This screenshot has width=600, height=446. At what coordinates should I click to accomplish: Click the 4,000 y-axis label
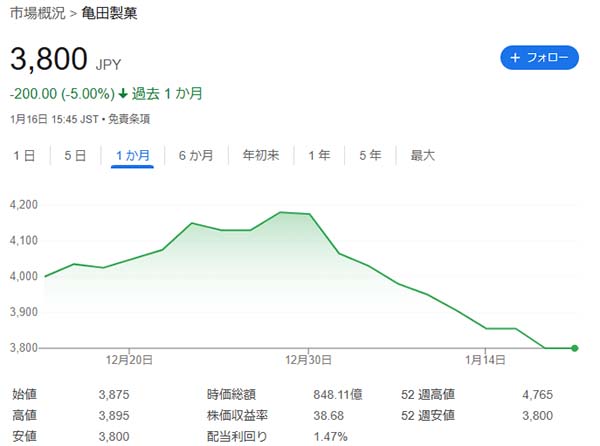(x=24, y=276)
